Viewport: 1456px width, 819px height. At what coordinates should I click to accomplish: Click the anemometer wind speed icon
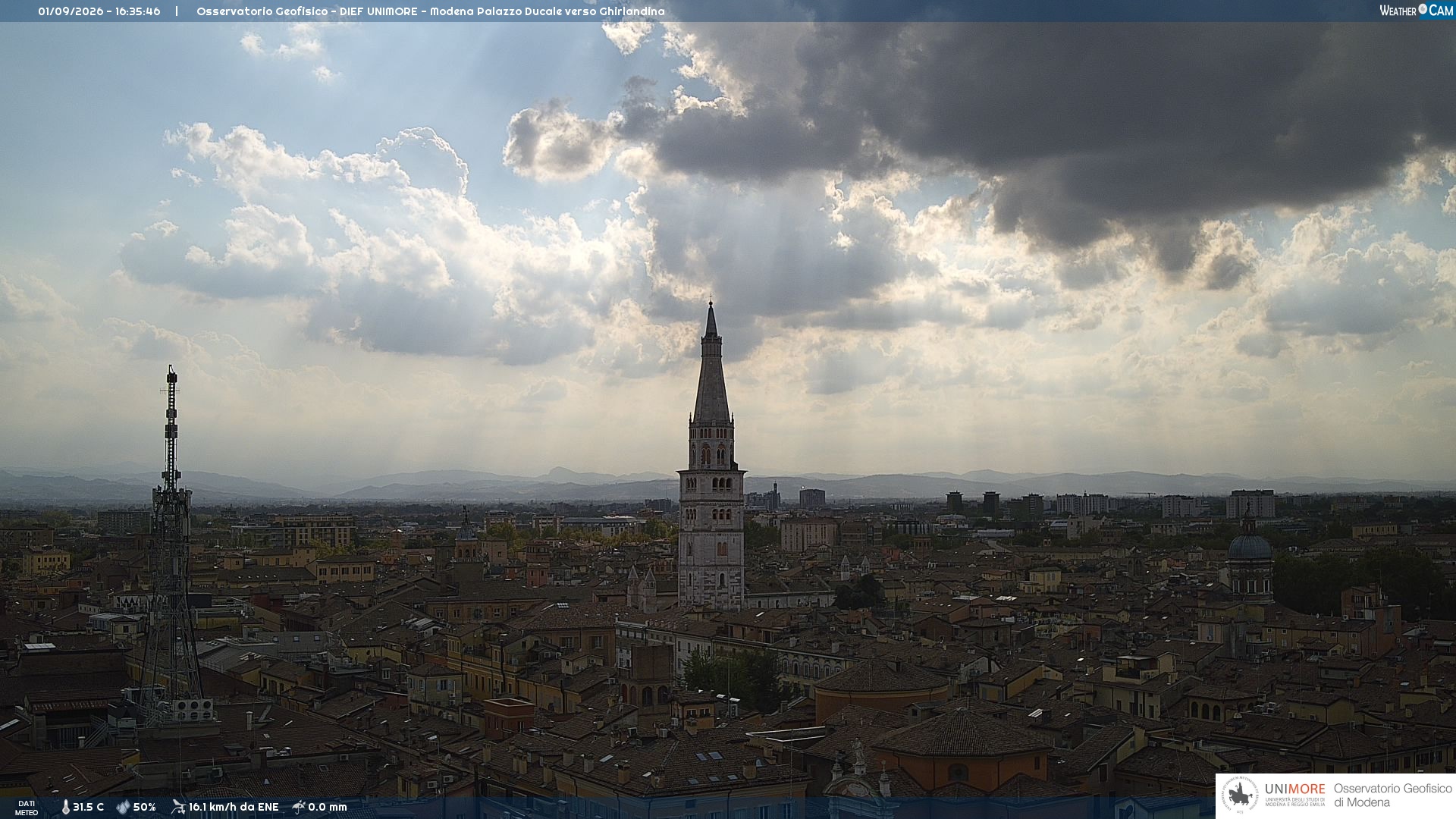(178, 807)
